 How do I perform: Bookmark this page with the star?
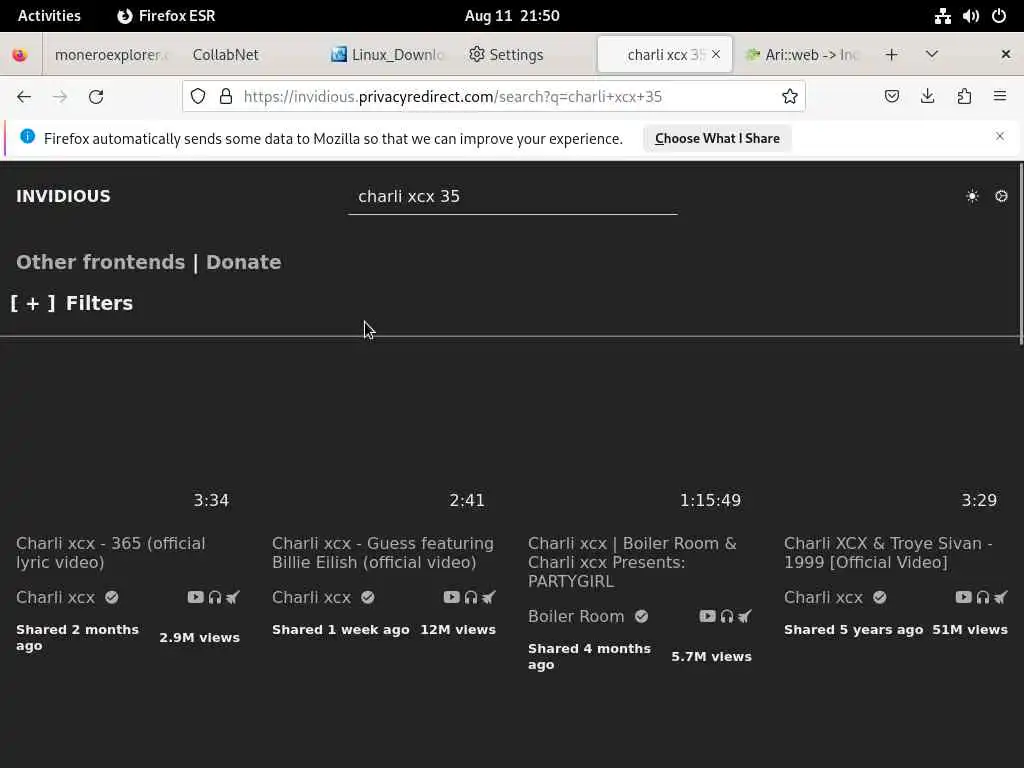tap(790, 97)
